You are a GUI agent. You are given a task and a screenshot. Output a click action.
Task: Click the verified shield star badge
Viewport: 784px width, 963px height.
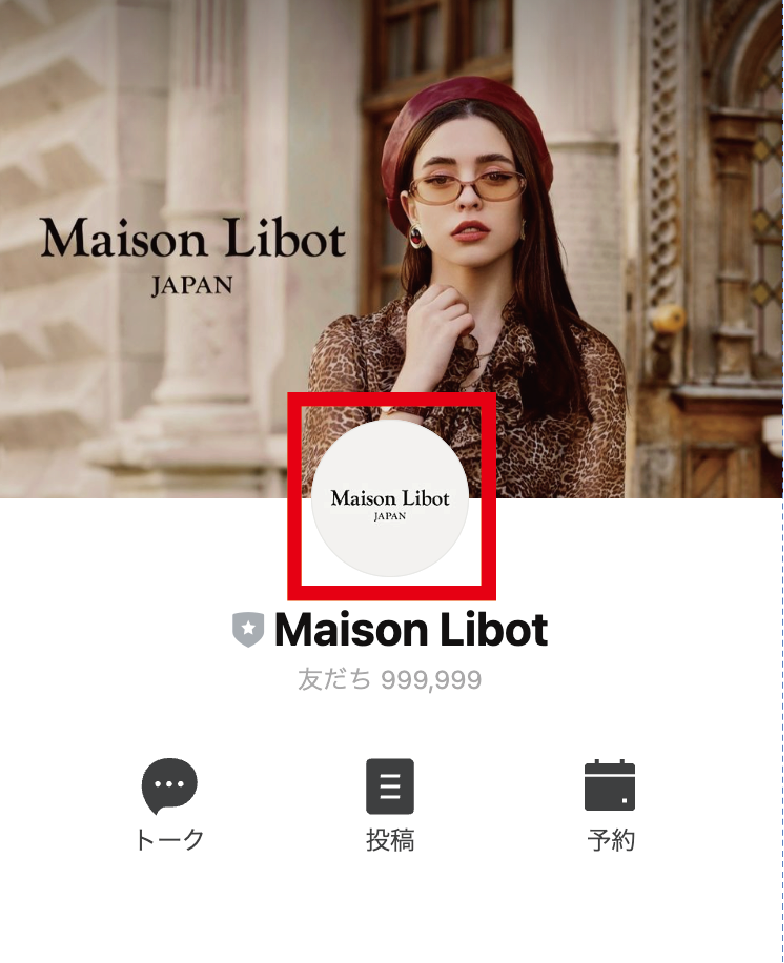pos(248,630)
